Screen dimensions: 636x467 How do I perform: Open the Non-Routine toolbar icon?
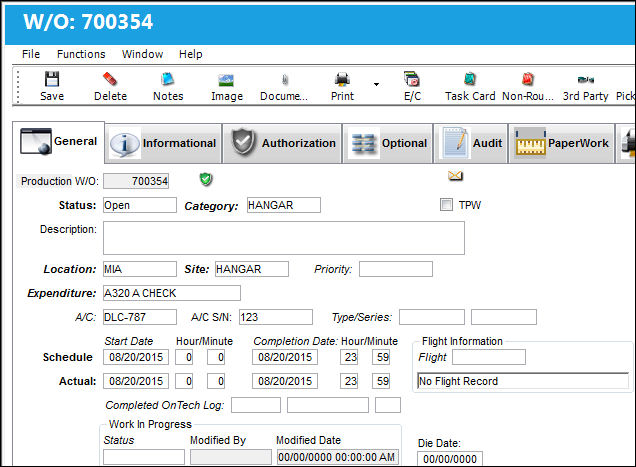(x=528, y=79)
